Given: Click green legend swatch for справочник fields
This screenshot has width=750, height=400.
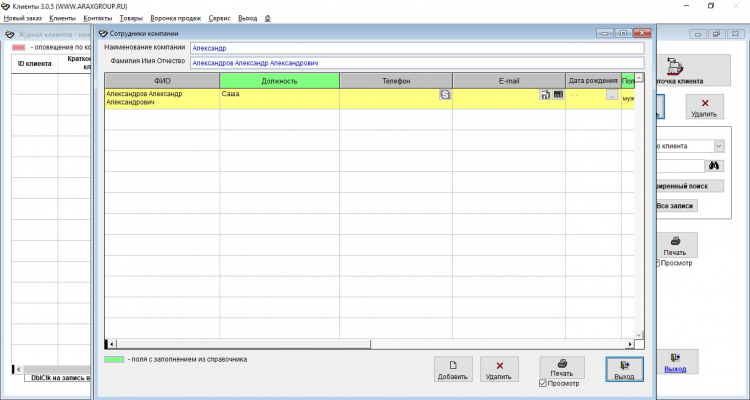Looking at the screenshot, I should click(x=114, y=359).
